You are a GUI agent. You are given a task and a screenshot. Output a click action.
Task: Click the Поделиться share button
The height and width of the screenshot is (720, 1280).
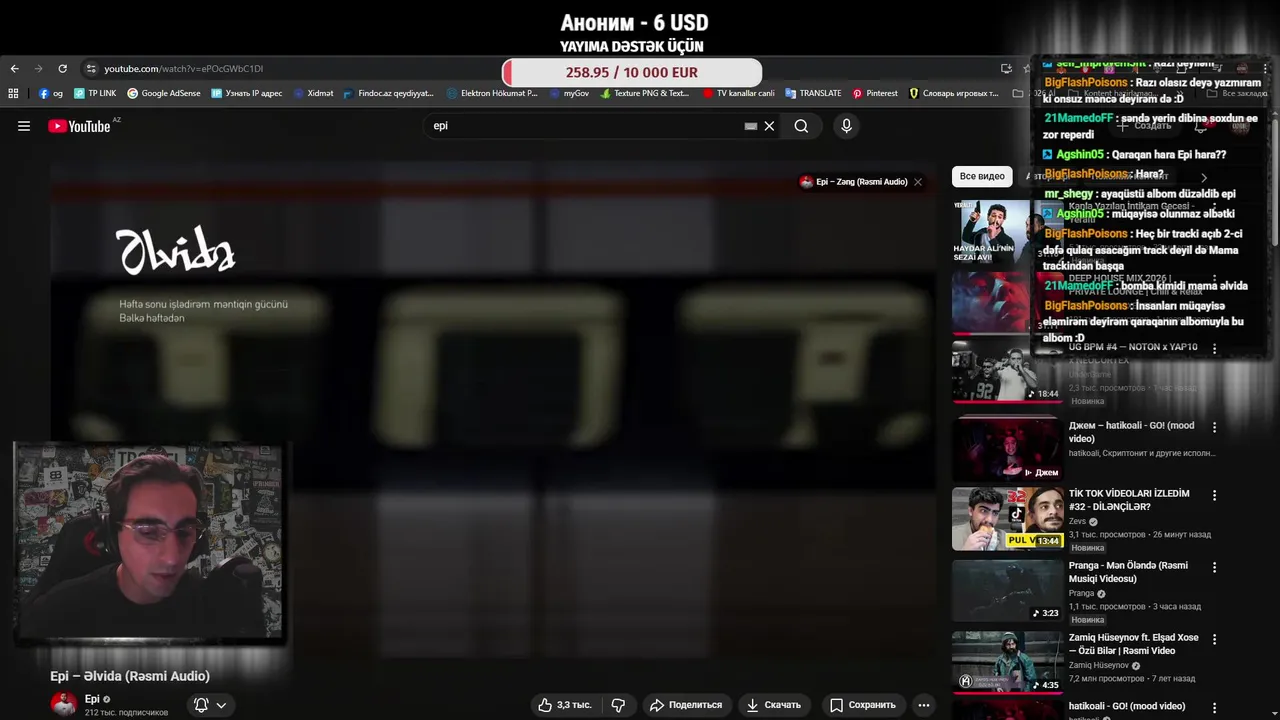pos(686,705)
